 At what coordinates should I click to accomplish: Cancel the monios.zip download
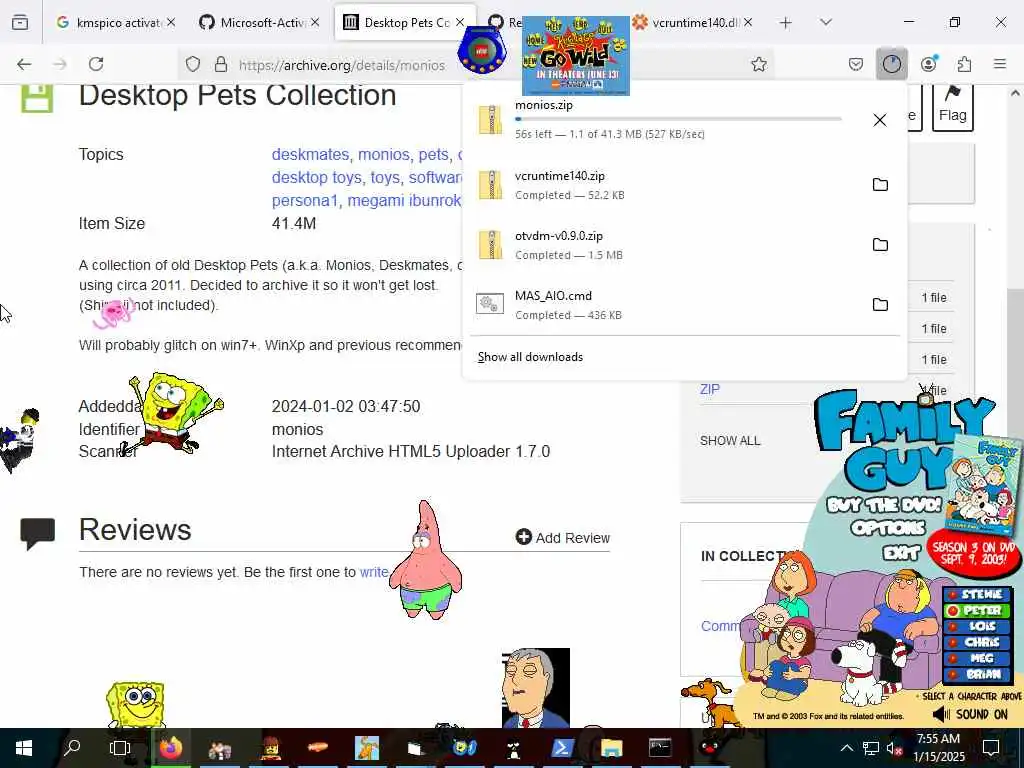point(880,120)
